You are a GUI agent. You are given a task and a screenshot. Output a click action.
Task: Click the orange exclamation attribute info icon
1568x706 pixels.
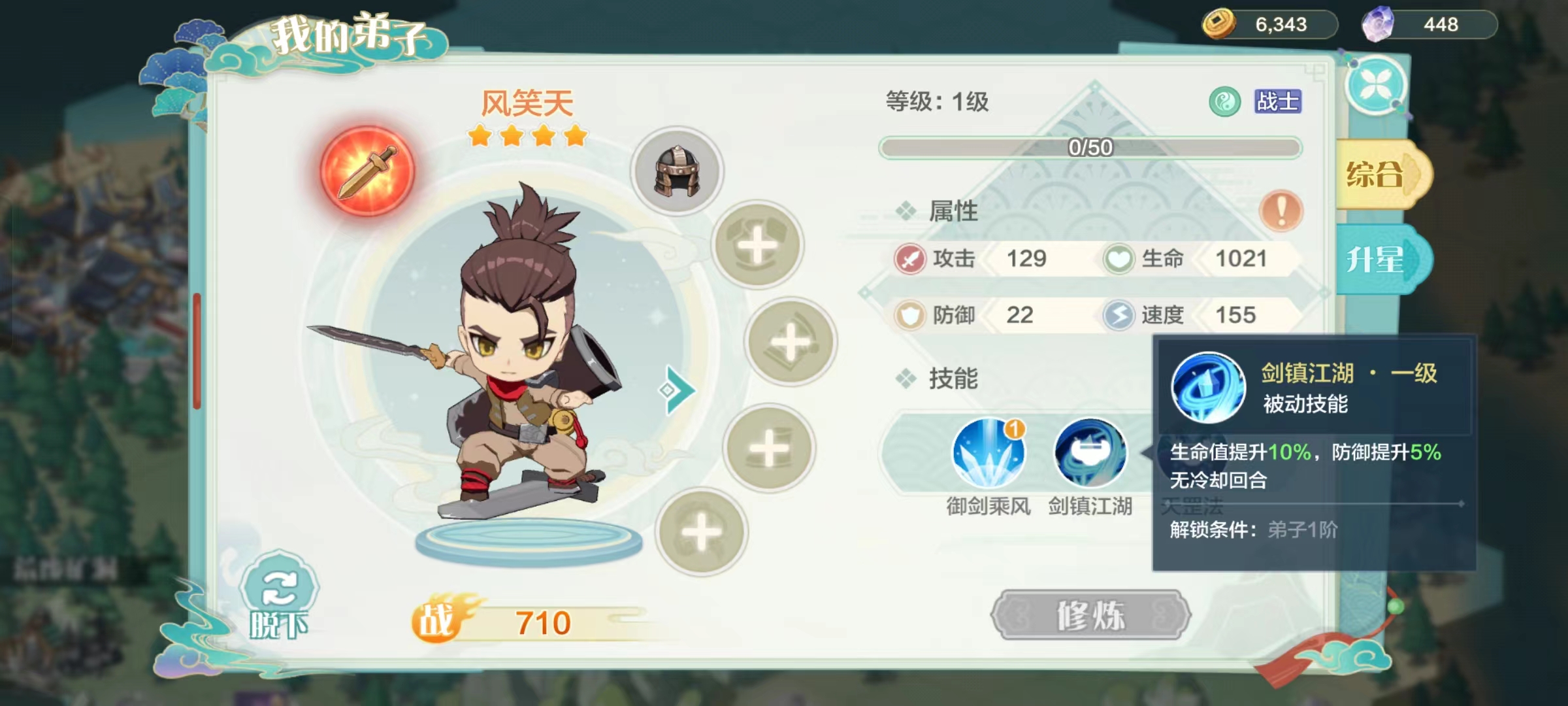point(1281,211)
